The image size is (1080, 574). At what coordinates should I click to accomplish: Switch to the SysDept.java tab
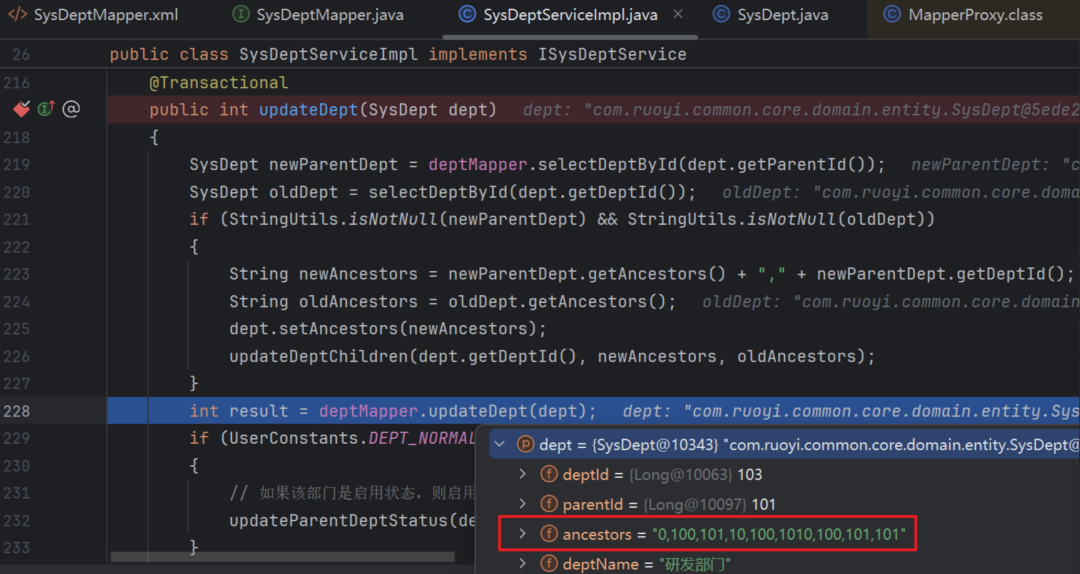pos(782,14)
